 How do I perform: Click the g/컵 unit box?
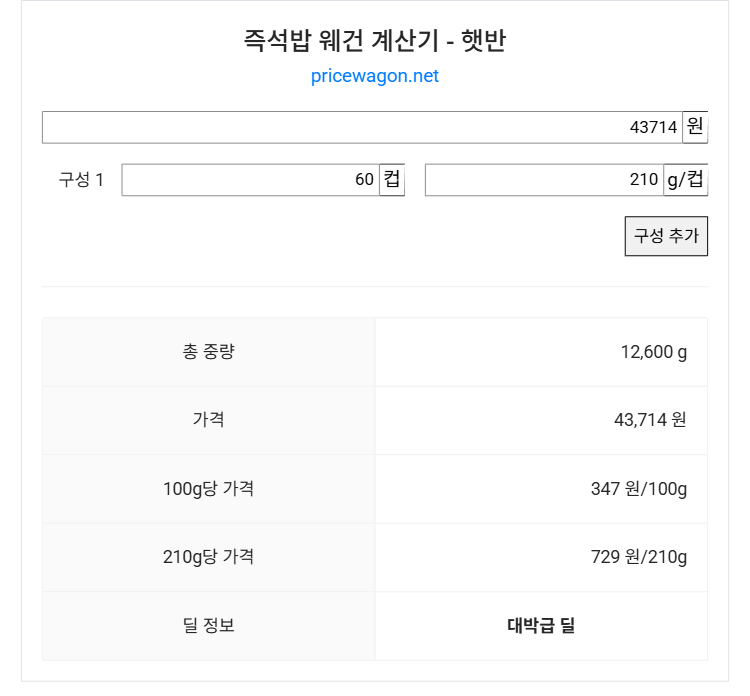685,180
